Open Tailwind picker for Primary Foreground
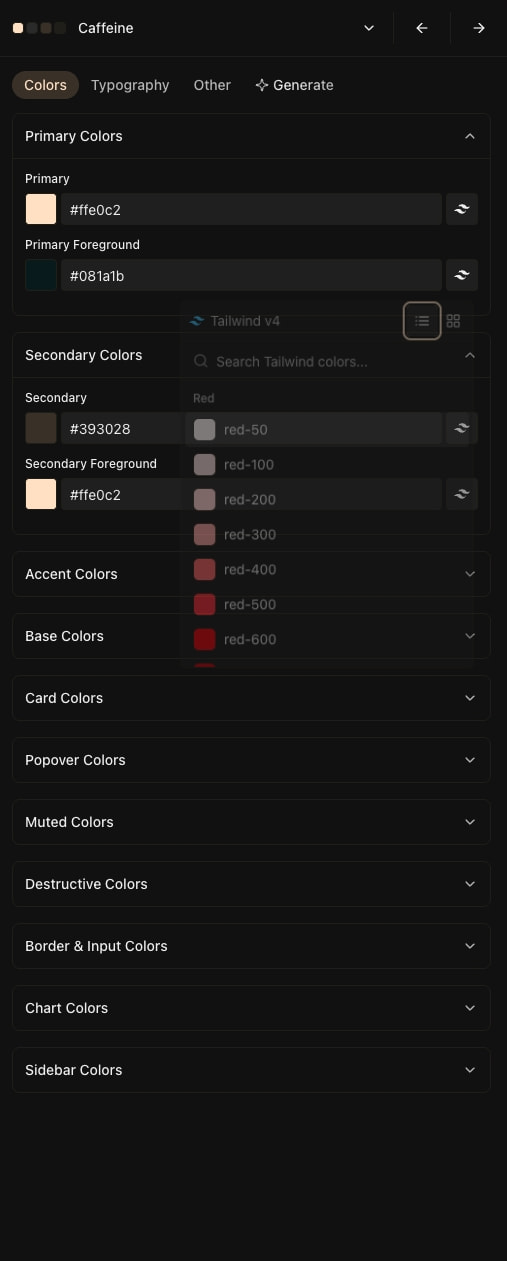 tap(461, 275)
